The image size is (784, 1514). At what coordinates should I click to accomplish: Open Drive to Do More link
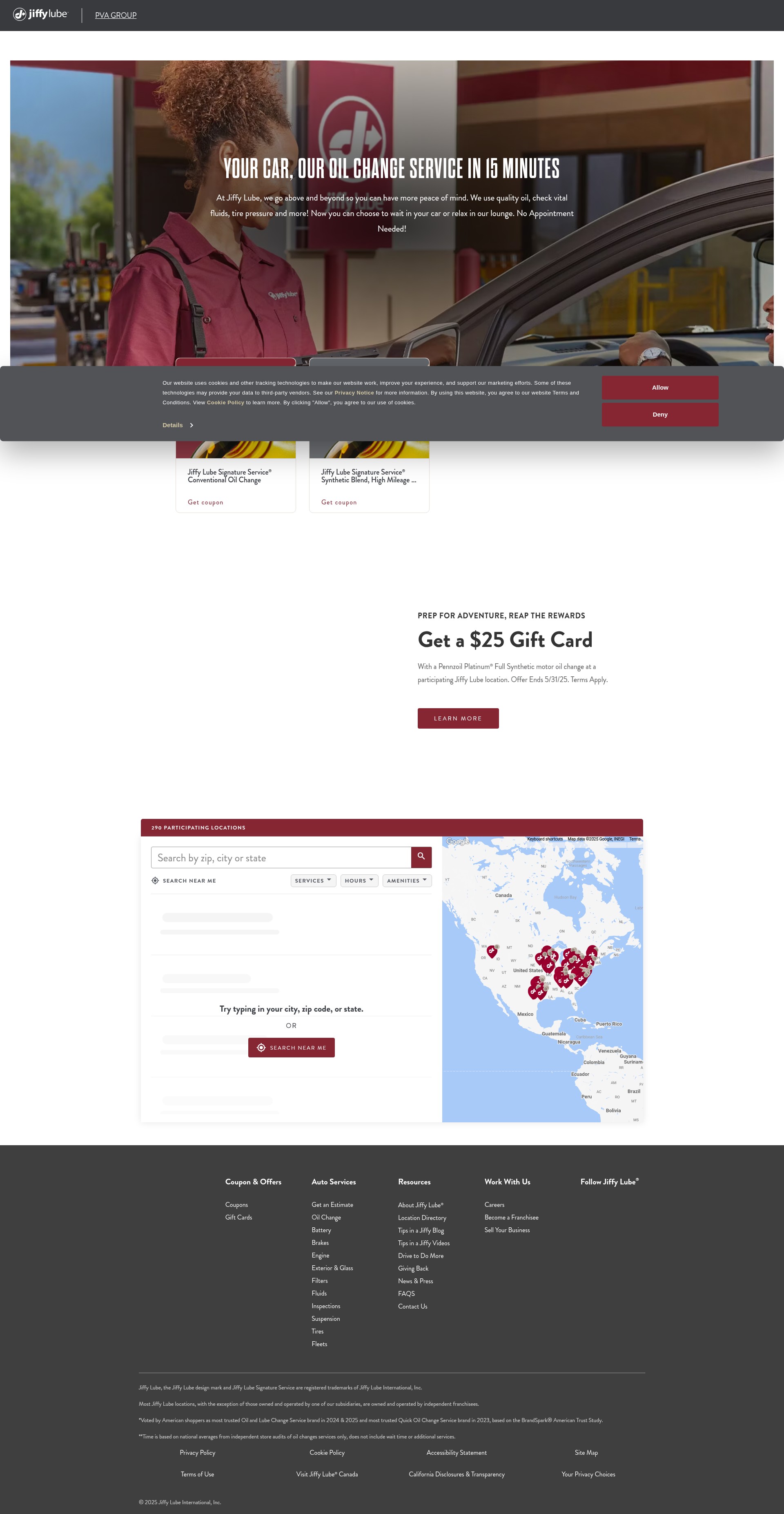pos(421,1255)
